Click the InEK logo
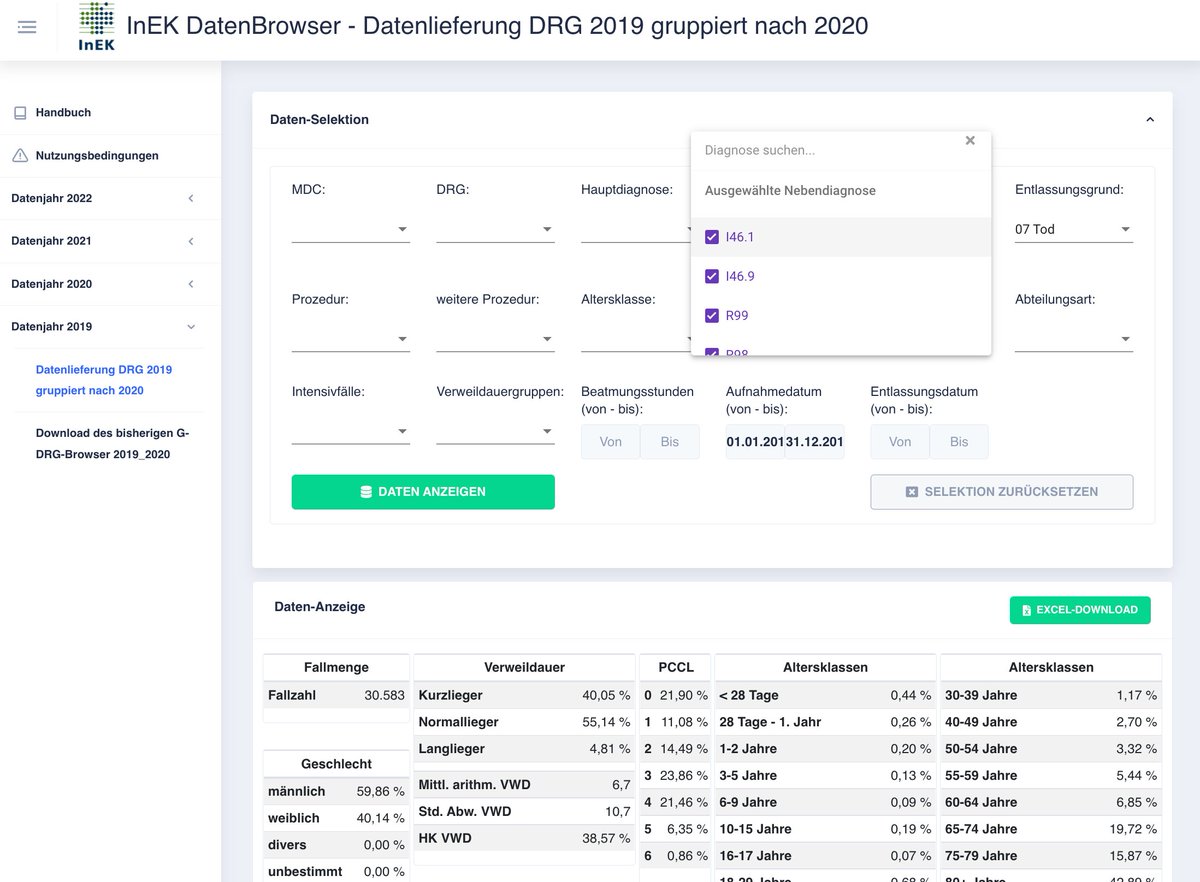Image resolution: width=1200 pixels, height=882 pixels. (96, 27)
